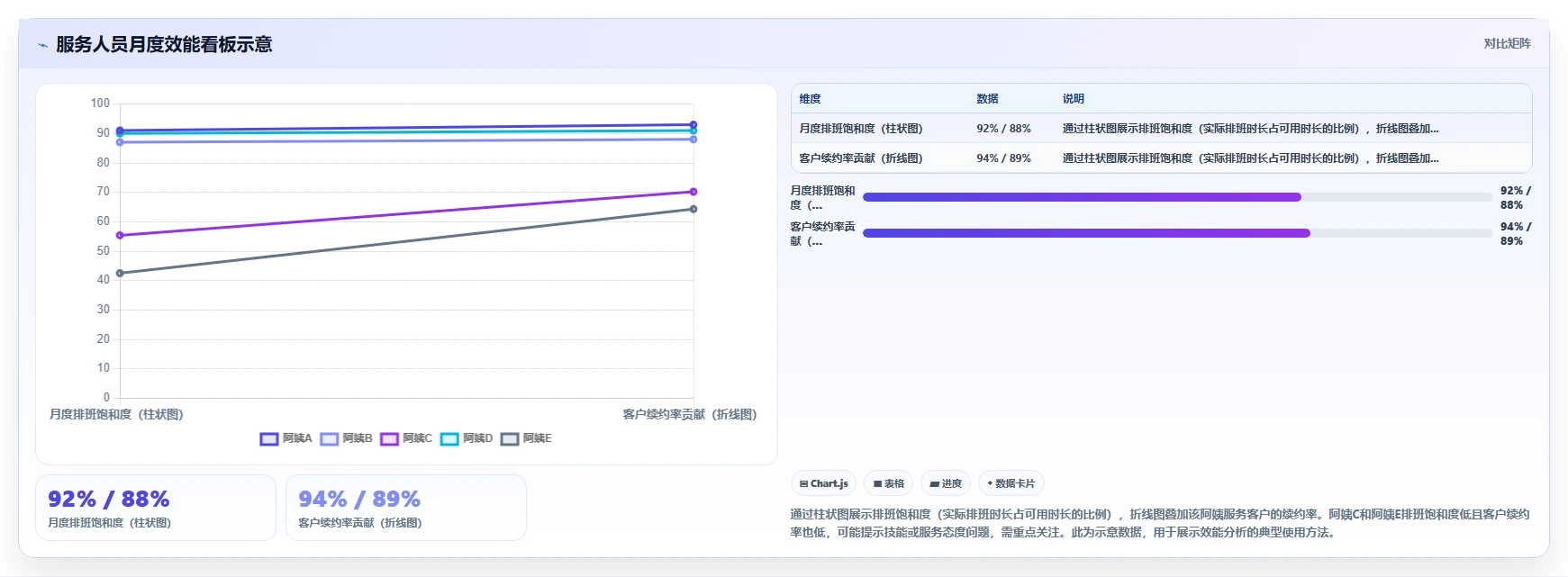Hide 阿姨E series via legend

tap(527, 438)
